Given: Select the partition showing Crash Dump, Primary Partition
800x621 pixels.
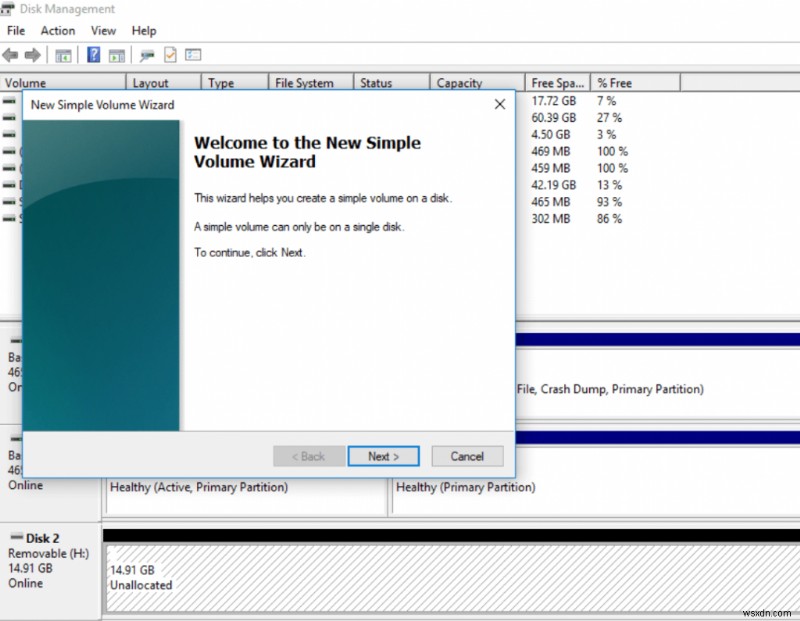Looking at the screenshot, I should (658, 383).
